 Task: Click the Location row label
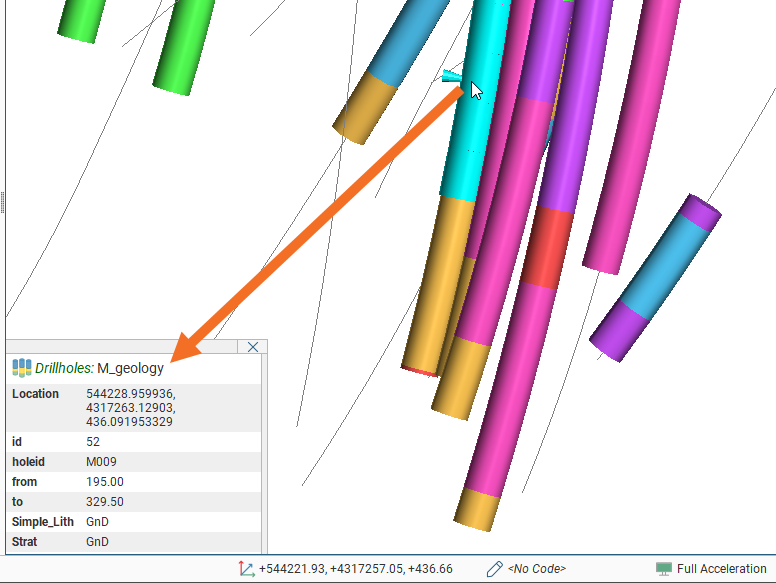tap(36, 394)
